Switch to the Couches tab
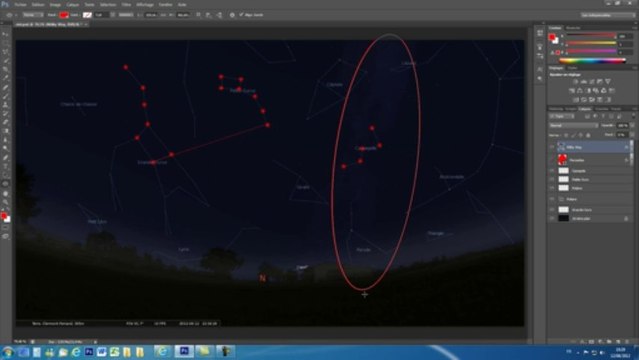Image resolution: width=639 pixels, height=360 pixels. 602,109
